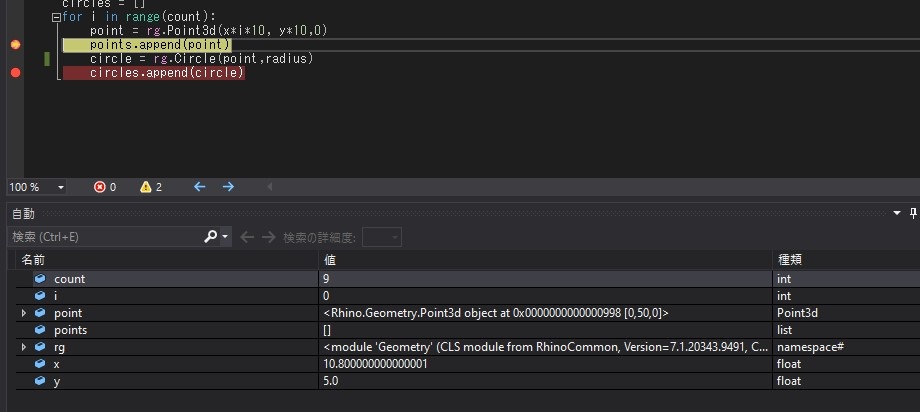Click the cube icon beside x

40,364
